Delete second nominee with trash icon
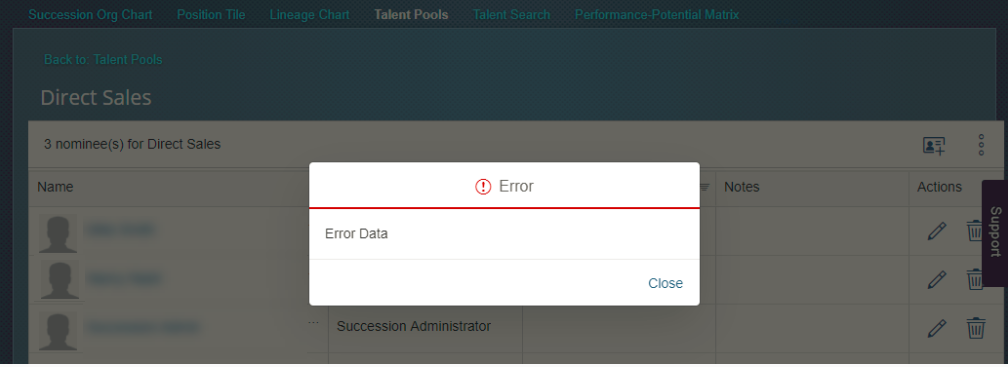This screenshot has width=1008, height=367. click(x=975, y=280)
